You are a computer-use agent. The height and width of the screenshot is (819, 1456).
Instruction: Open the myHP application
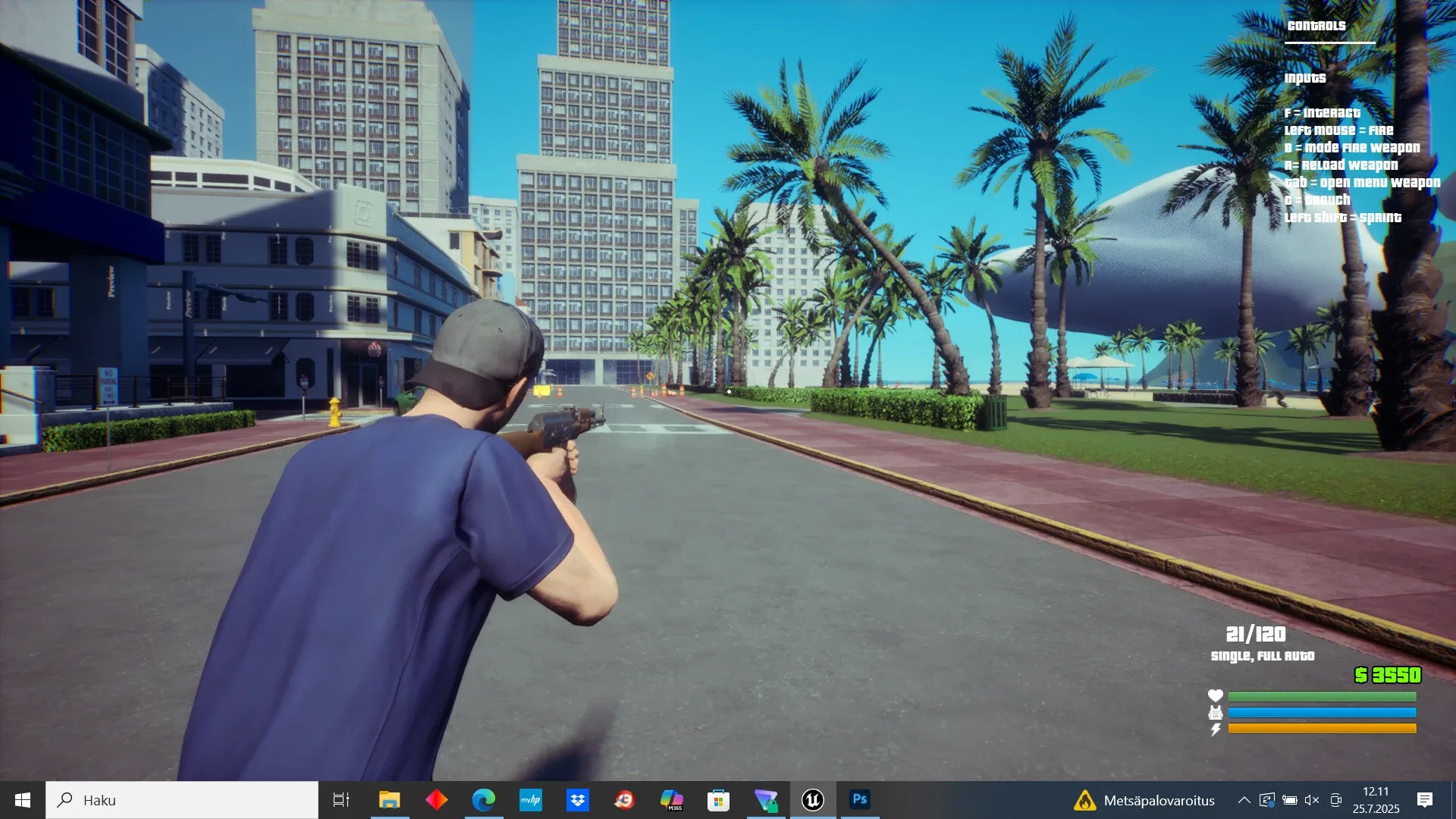pyautogui.click(x=531, y=800)
